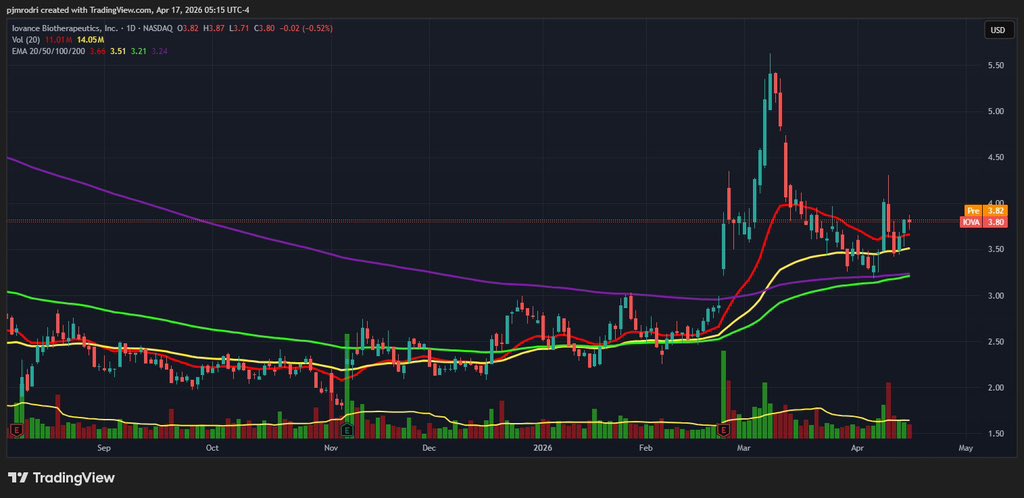
Task: Click the Feb label on time axis
Action: coord(645,448)
